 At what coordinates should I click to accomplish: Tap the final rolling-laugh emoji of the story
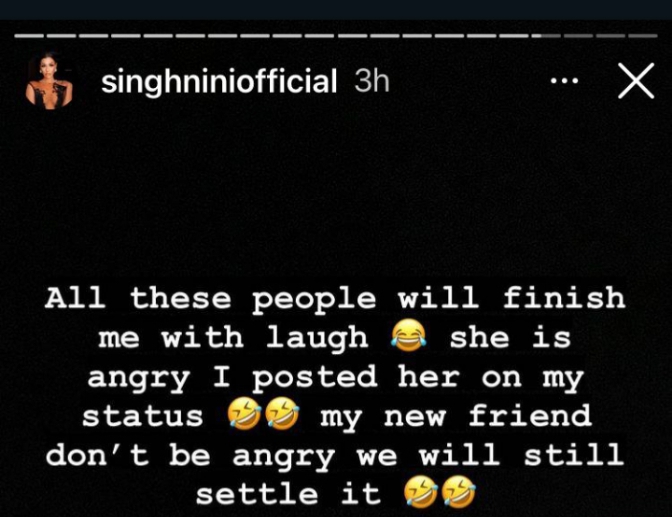pos(459,492)
